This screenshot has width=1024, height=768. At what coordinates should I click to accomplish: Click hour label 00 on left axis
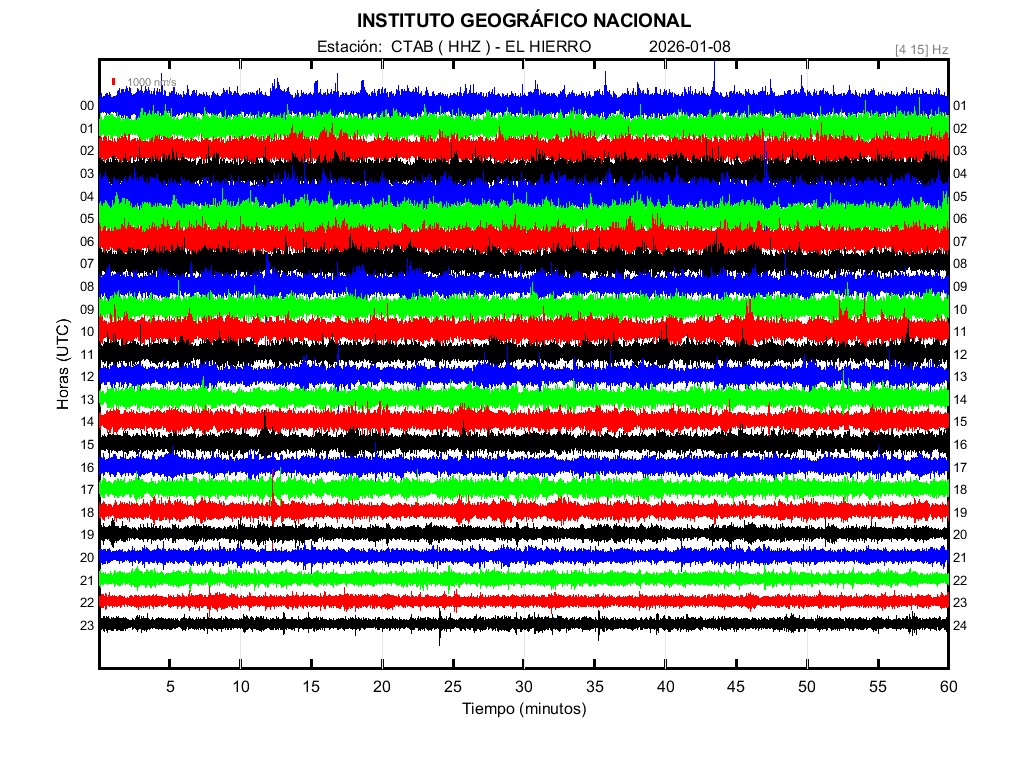pyautogui.click(x=87, y=106)
